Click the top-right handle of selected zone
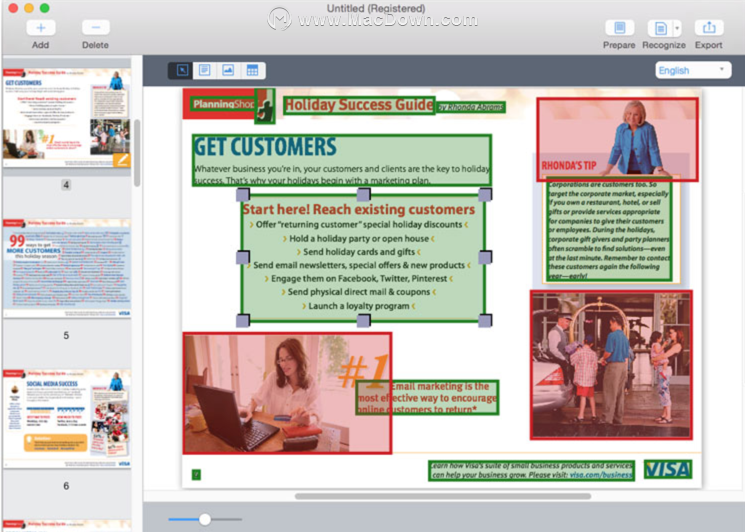The width and height of the screenshot is (745, 532). click(x=485, y=194)
